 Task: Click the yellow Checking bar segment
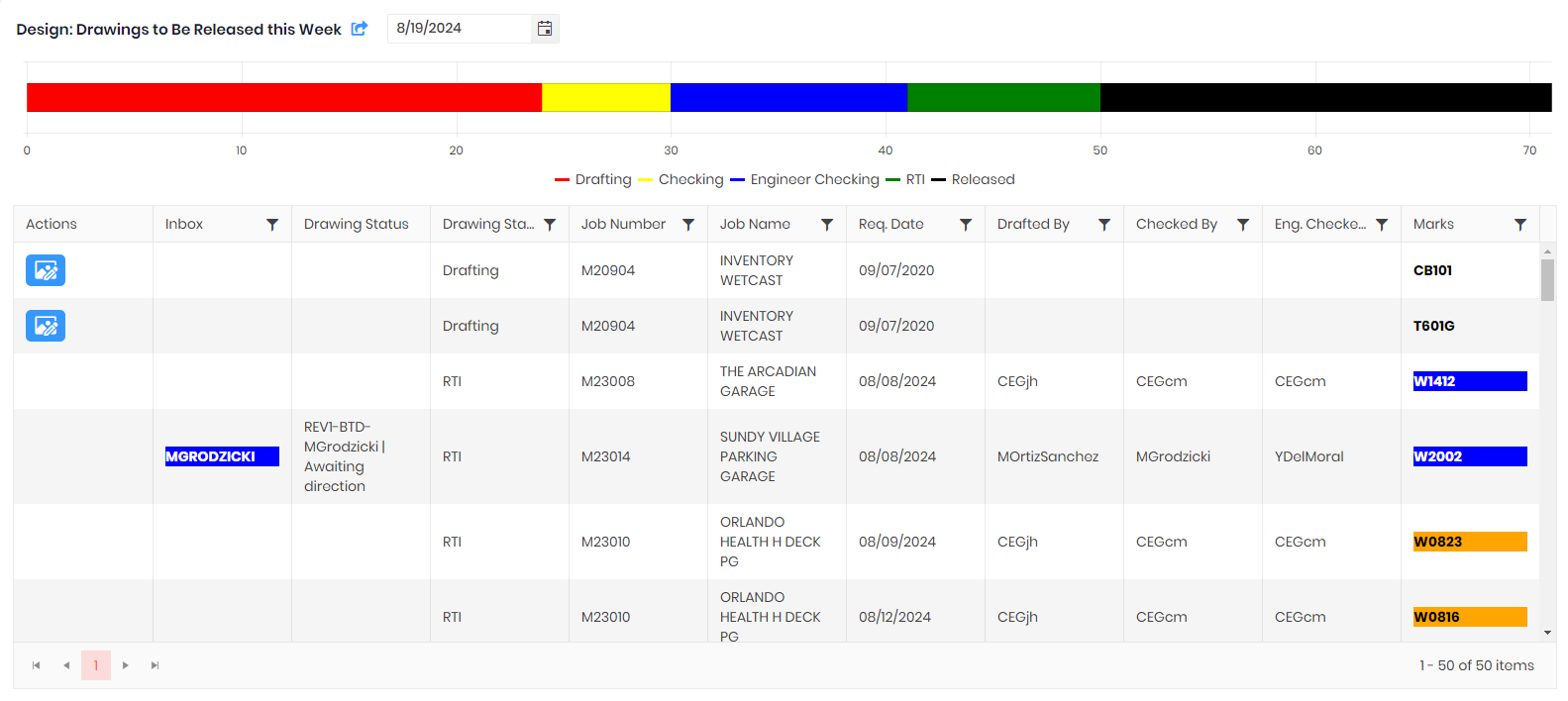[x=606, y=97]
